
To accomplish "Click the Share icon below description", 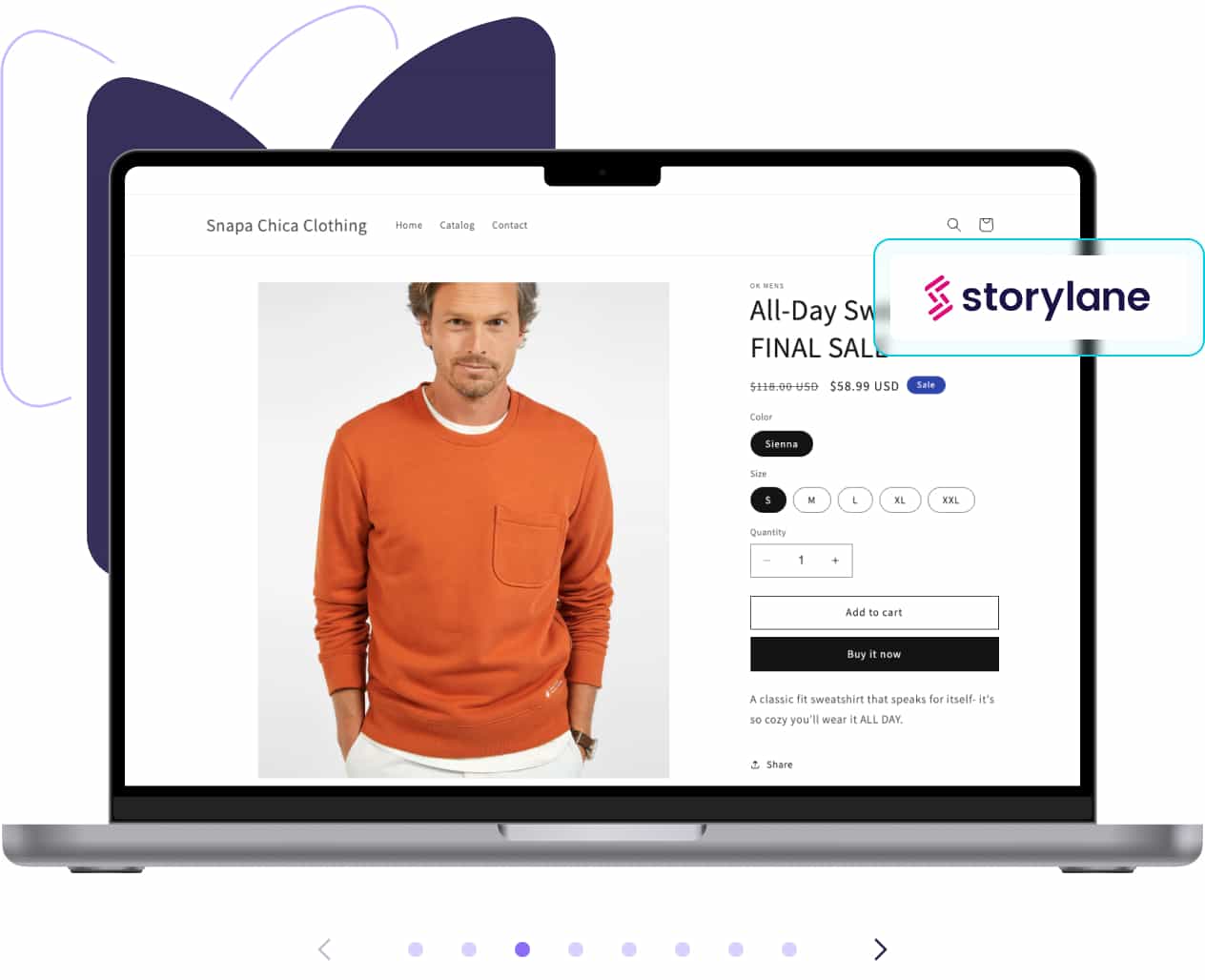I will [755, 765].
